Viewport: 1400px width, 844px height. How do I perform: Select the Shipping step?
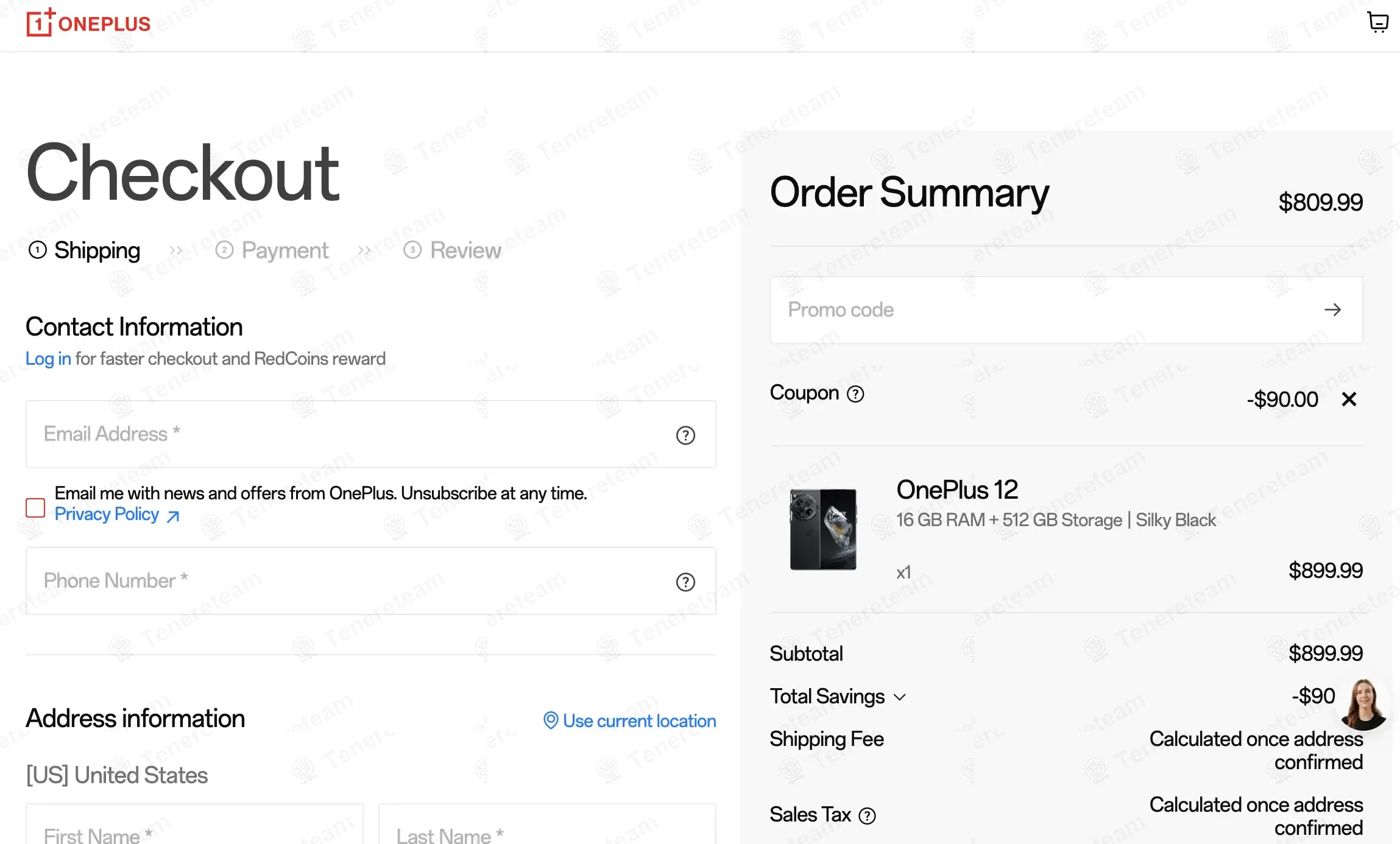click(85, 250)
